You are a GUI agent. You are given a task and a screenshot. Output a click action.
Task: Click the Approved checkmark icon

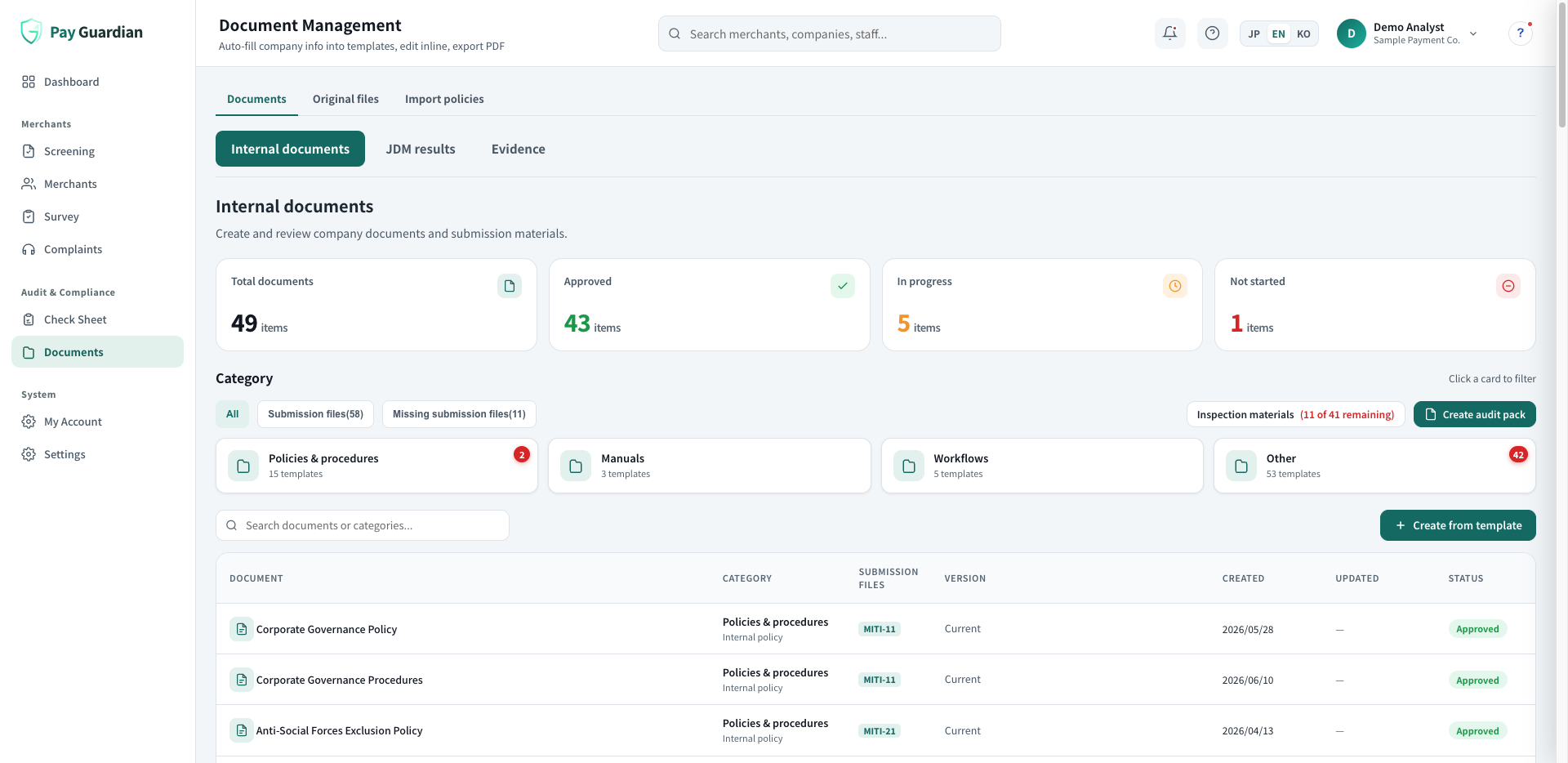[843, 286]
